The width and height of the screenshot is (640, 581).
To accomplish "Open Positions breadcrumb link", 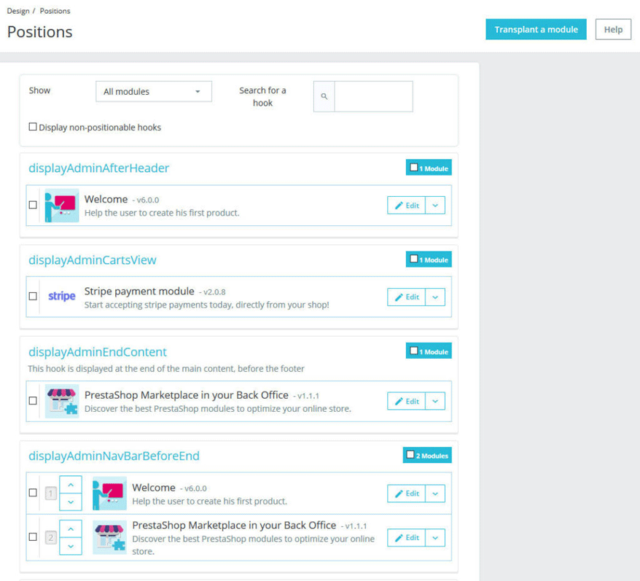I will 54,10.
